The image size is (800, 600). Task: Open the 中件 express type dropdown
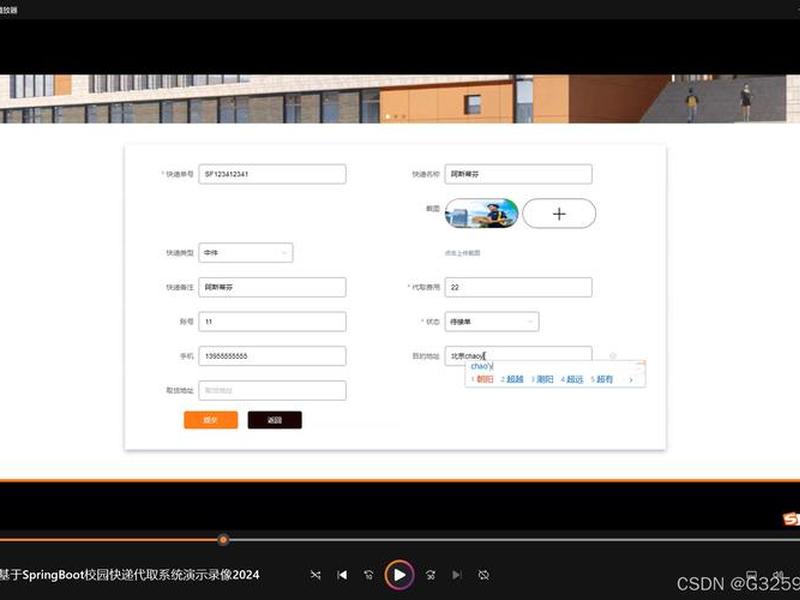point(245,253)
